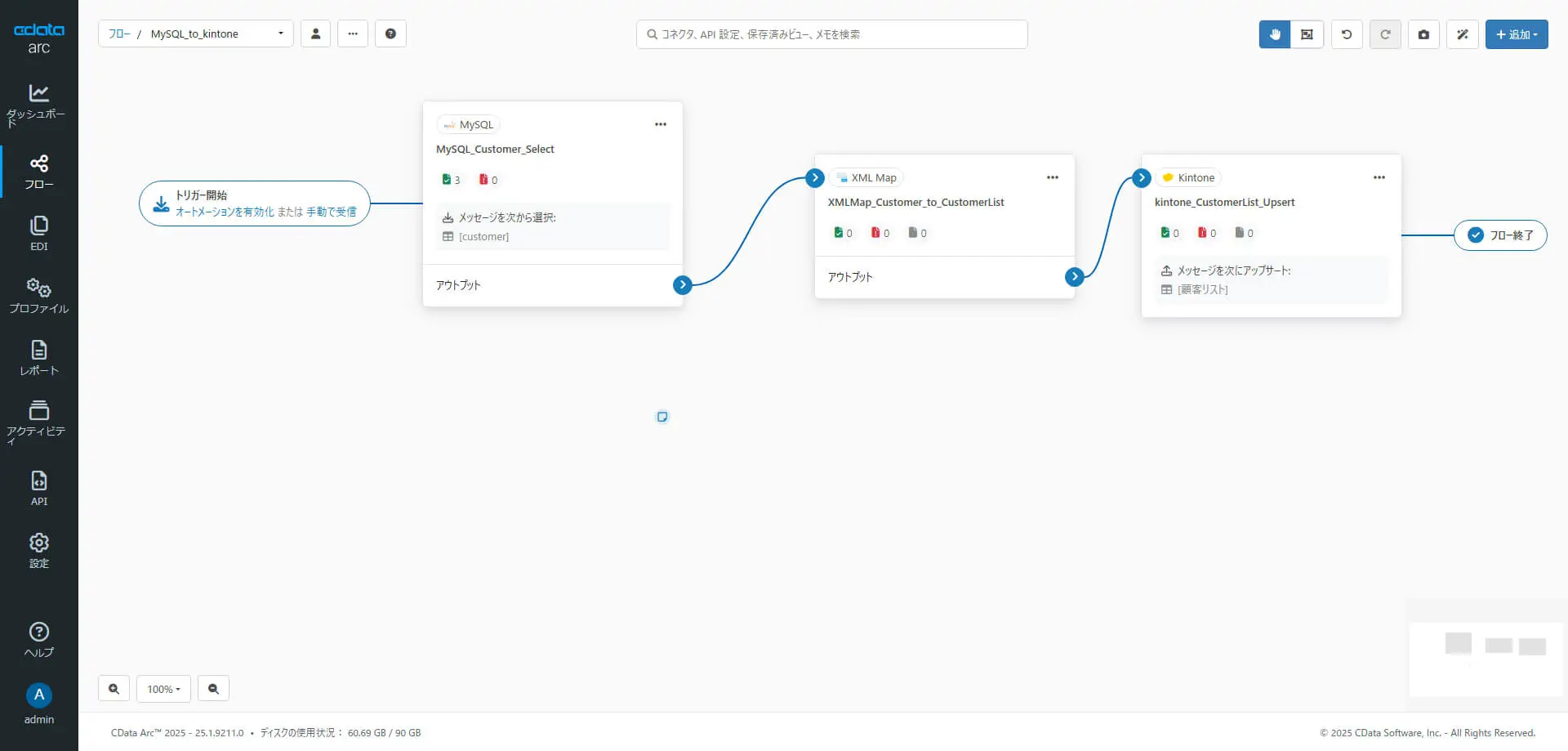Click the flow minimap preview
The image size is (1568, 751).
pos(1486,647)
